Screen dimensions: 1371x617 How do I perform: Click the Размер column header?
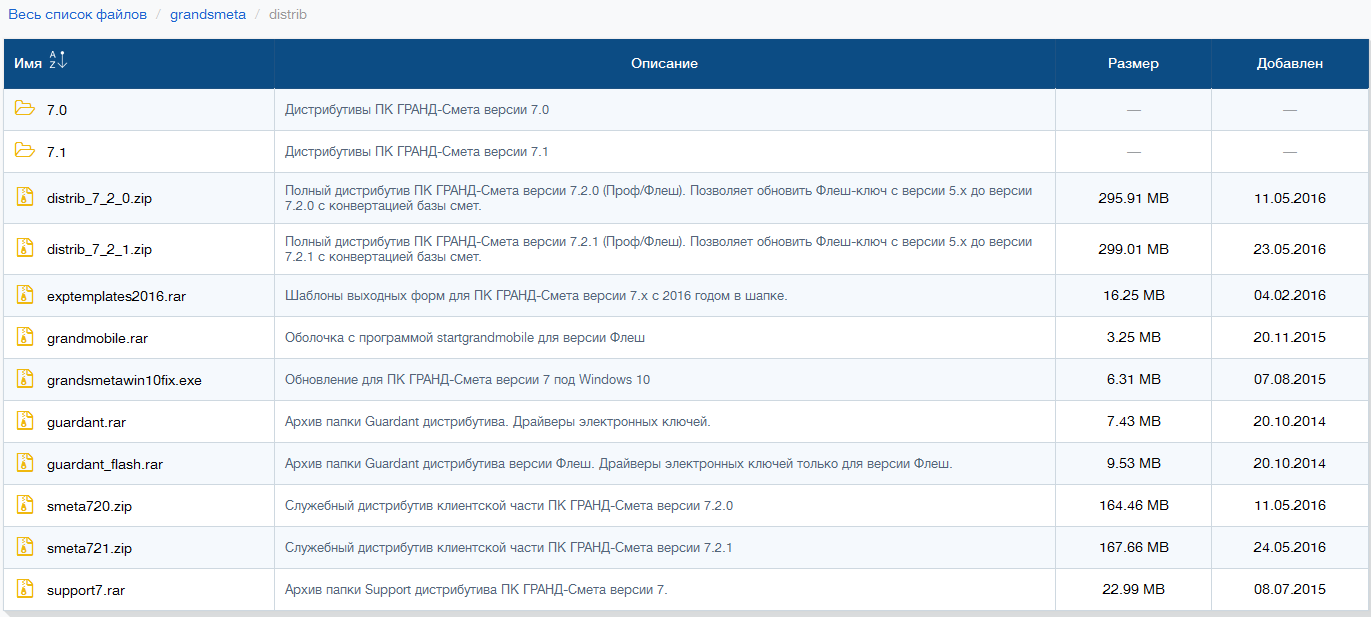click(1133, 63)
